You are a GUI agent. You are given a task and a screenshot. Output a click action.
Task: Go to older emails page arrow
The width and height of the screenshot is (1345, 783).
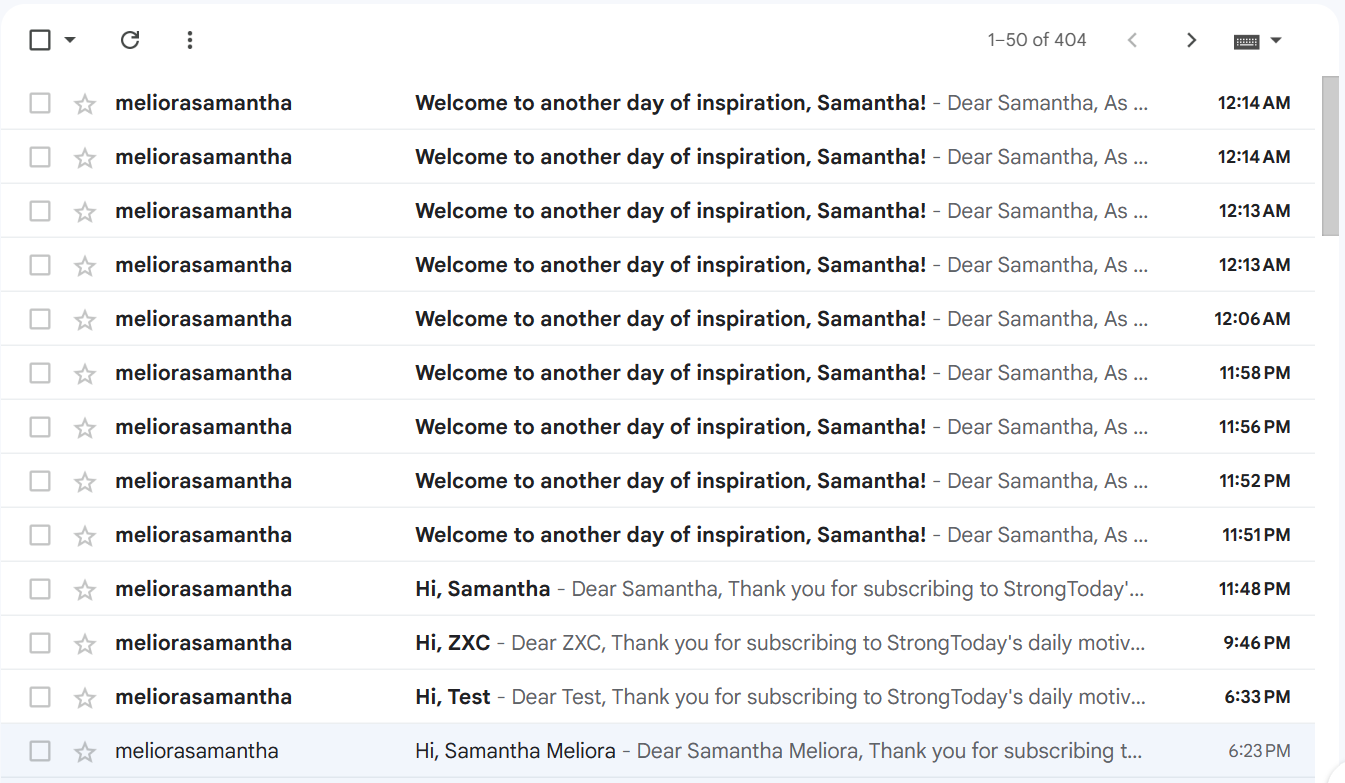[1191, 40]
